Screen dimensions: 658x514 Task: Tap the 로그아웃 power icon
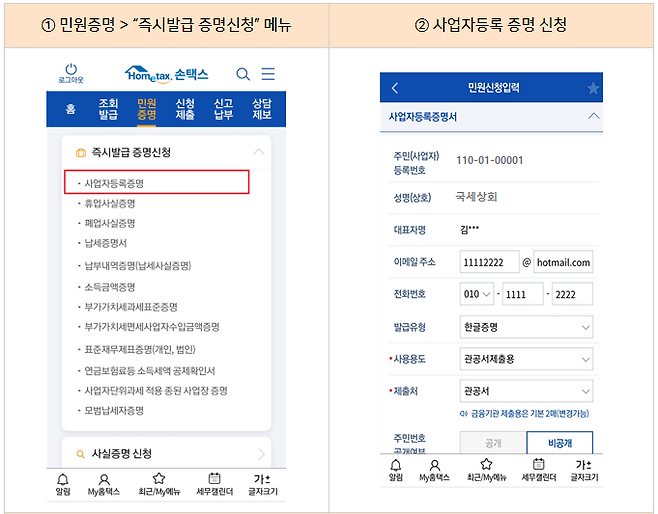point(70,70)
